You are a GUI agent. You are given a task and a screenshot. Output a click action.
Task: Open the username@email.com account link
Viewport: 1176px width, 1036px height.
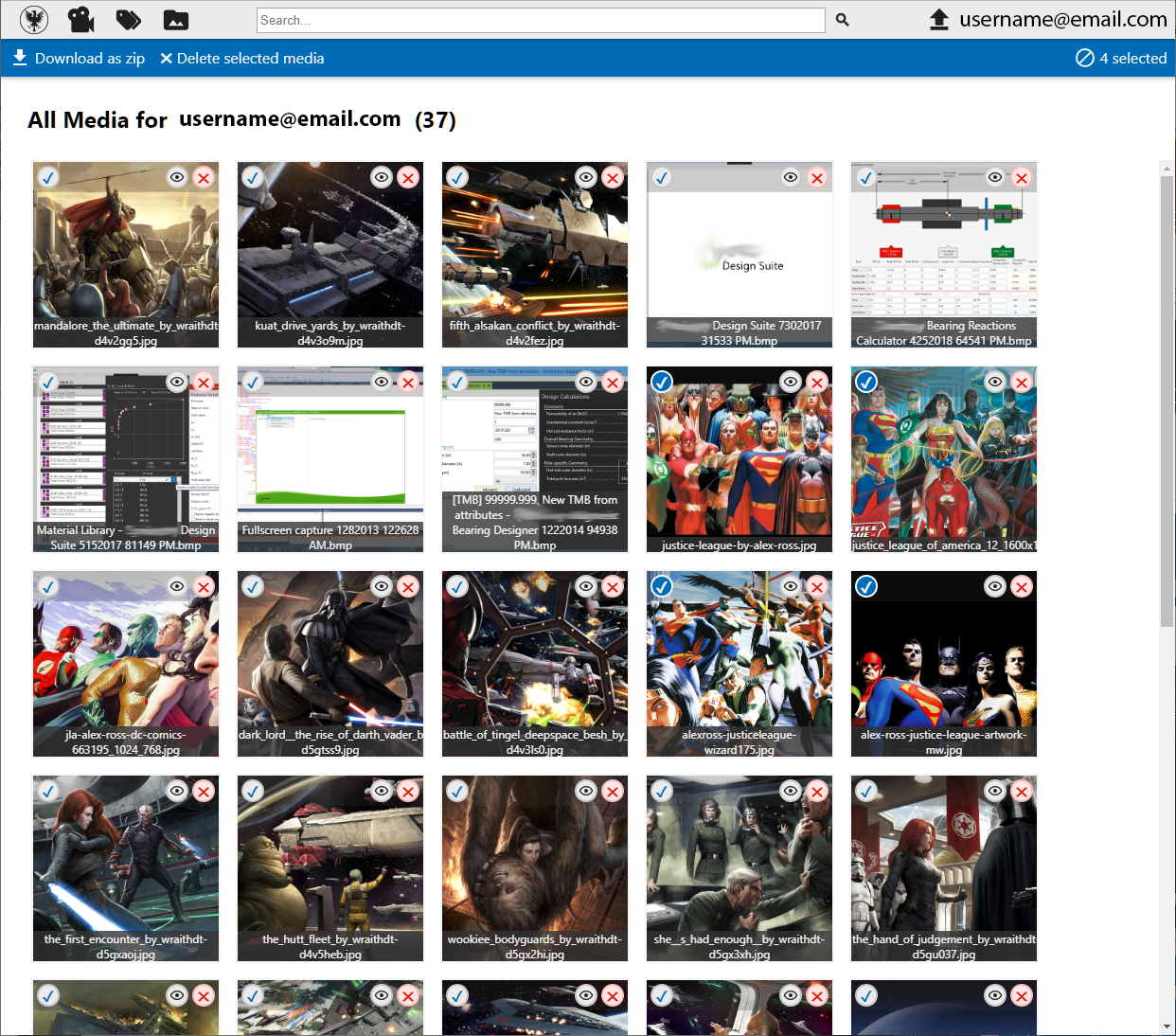[1063, 20]
